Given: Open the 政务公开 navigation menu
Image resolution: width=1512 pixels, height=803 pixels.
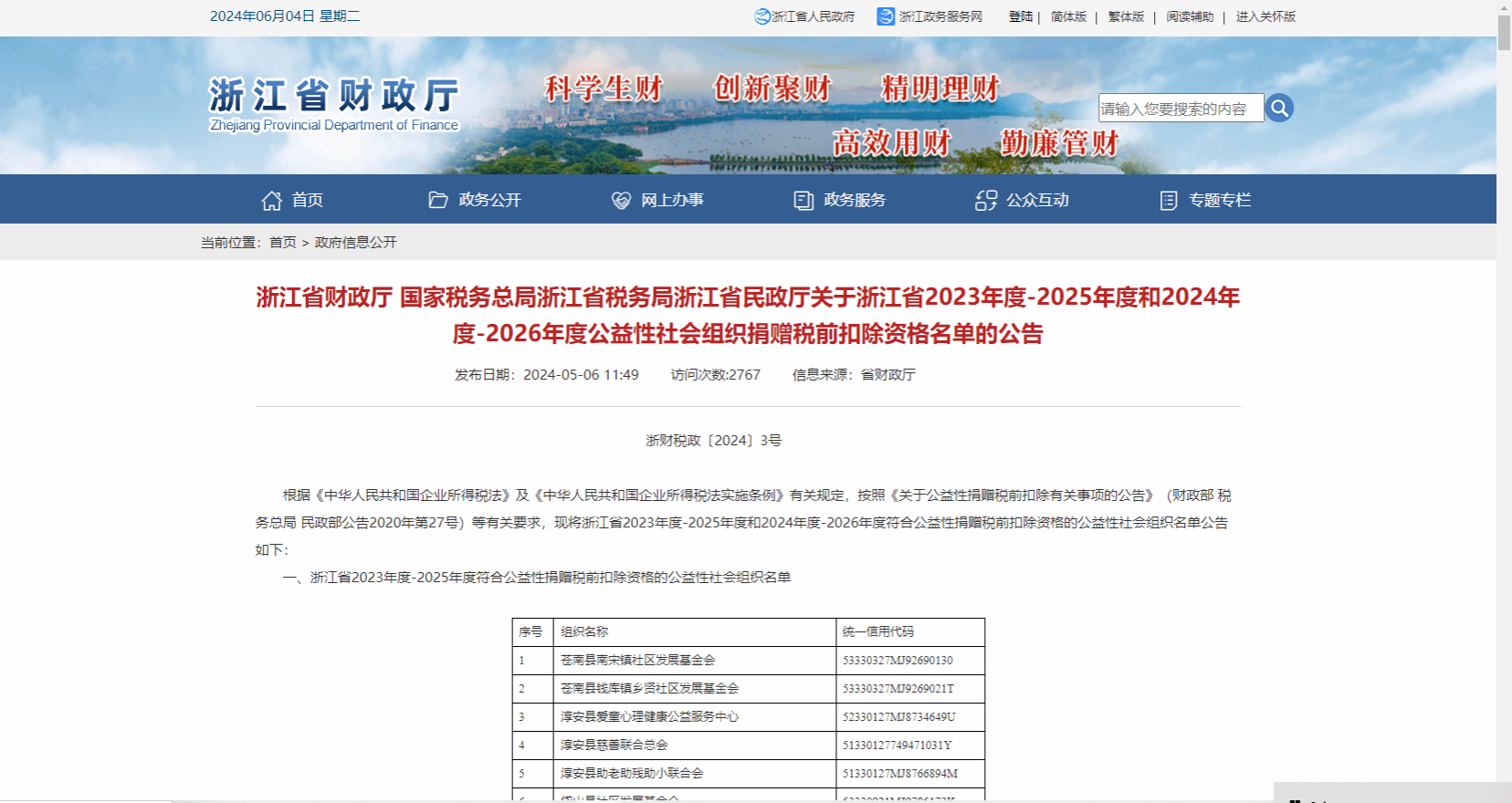Looking at the screenshot, I should pyautogui.click(x=489, y=200).
